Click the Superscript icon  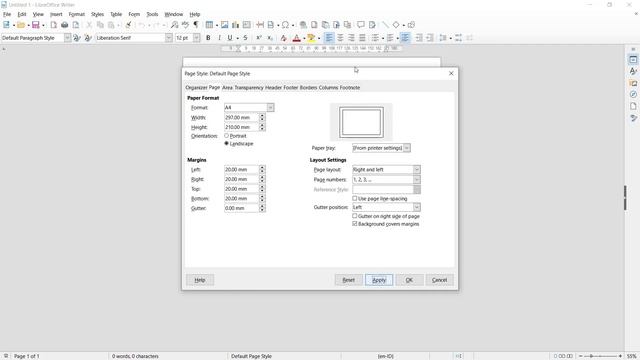[x=259, y=38]
